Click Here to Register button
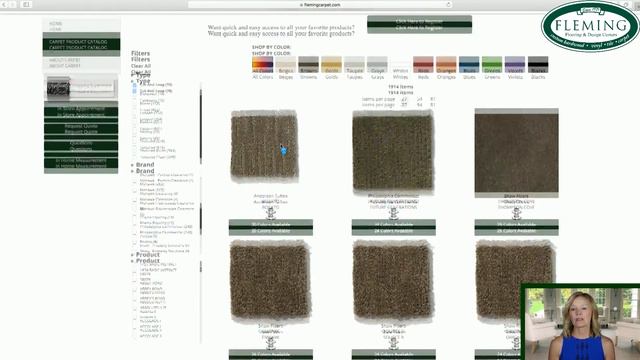The width and height of the screenshot is (640, 360). pyautogui.click(x=420, y=24)
